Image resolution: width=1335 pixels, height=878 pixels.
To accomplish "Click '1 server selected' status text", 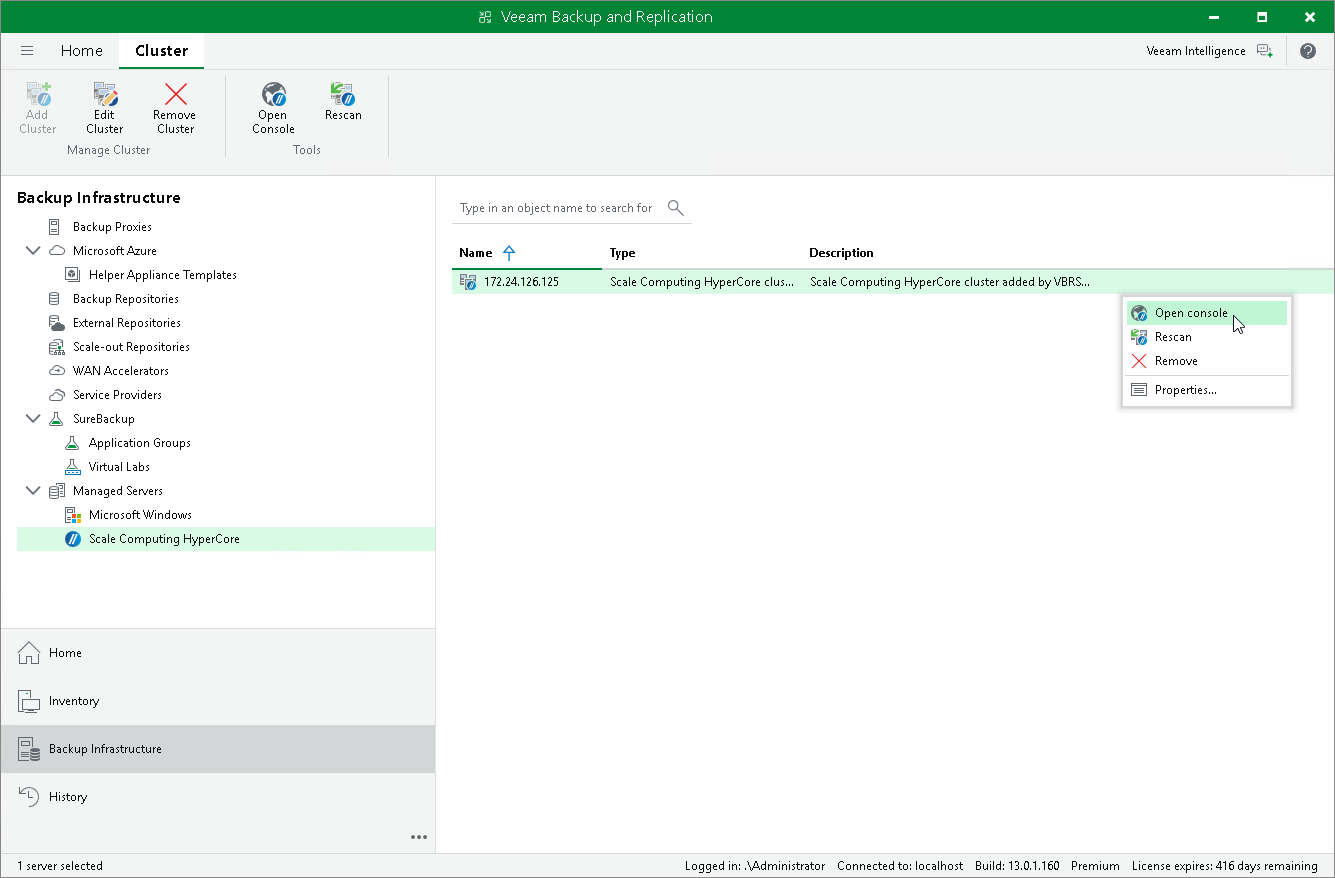I will (60, 866).
